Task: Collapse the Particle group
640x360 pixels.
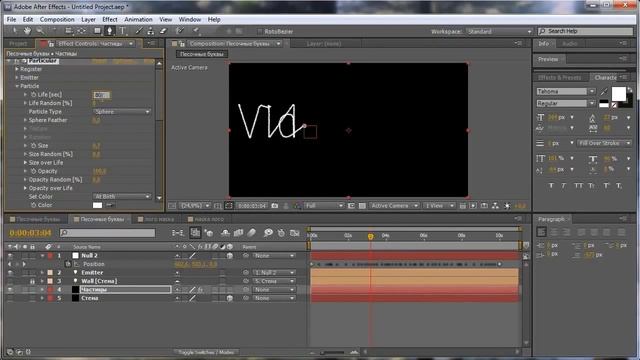Action: pyautogui.click(x=17, y=86)
